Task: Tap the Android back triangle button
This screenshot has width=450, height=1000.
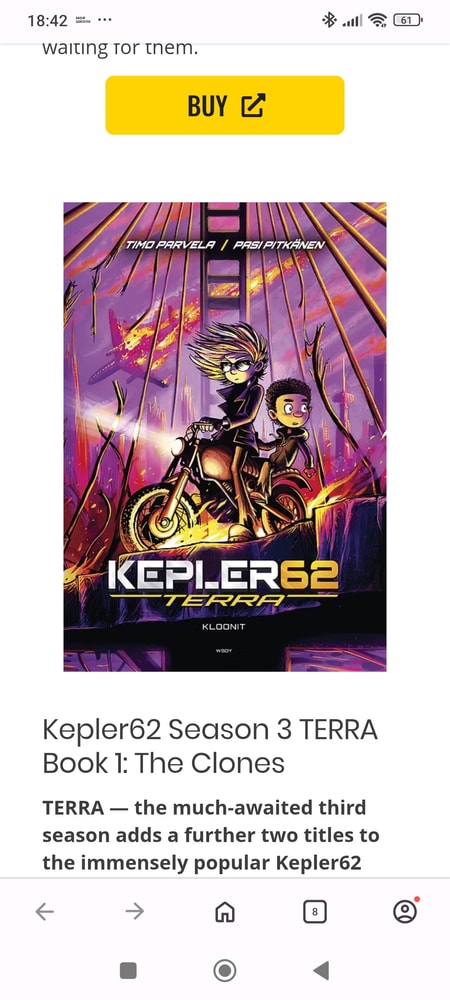Action: click(321, 971)
